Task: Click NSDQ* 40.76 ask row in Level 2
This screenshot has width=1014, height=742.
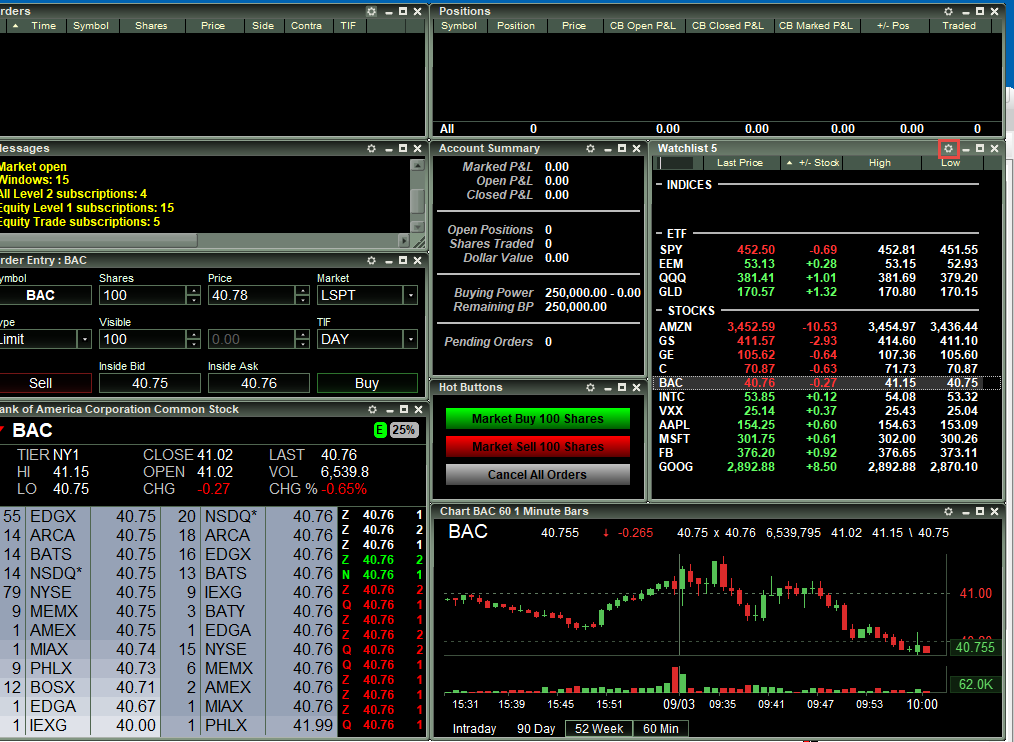Action: [x=248, y=516]
